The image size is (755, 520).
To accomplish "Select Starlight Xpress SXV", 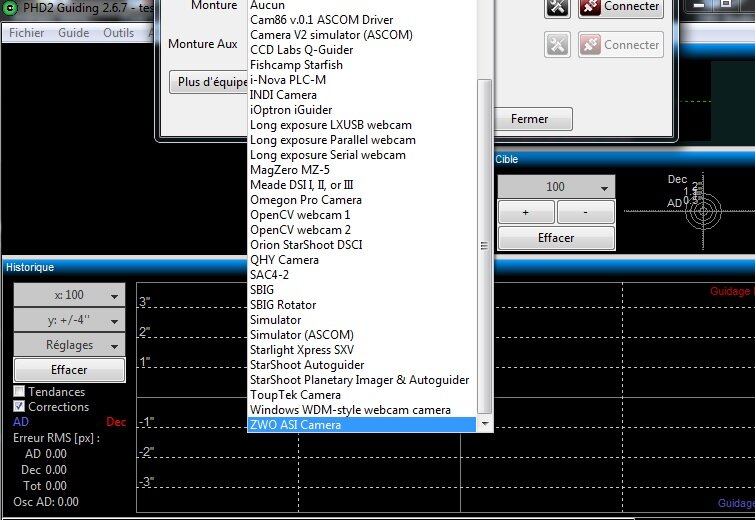I will pyautogui.click(x=362, y=350).
